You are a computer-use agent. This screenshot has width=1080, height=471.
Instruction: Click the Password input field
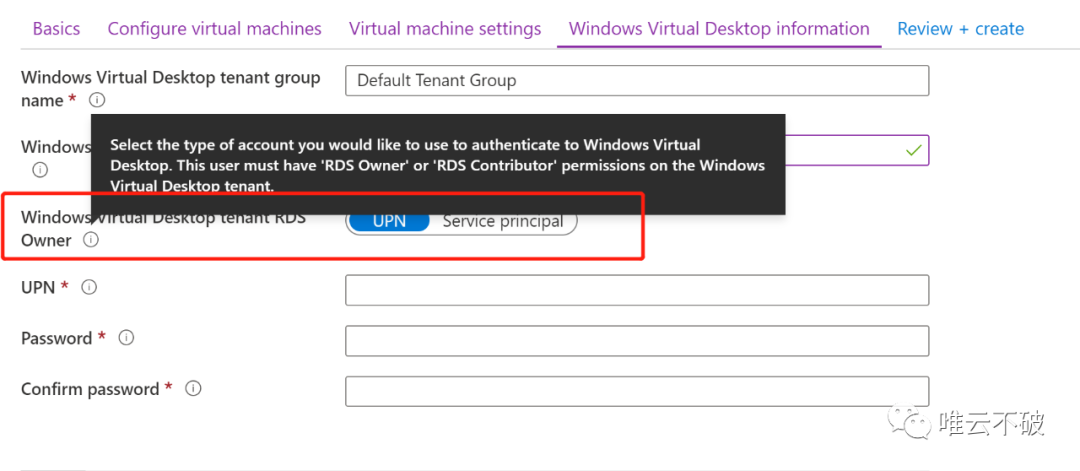pos(637,341)
